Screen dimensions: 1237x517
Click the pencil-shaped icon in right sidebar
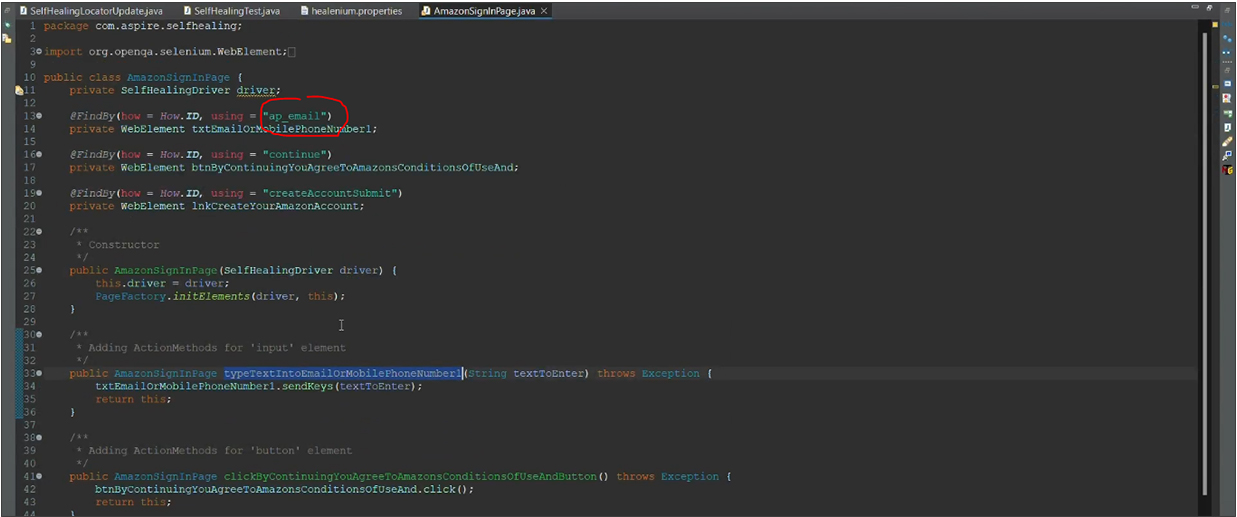(1226, 142)
